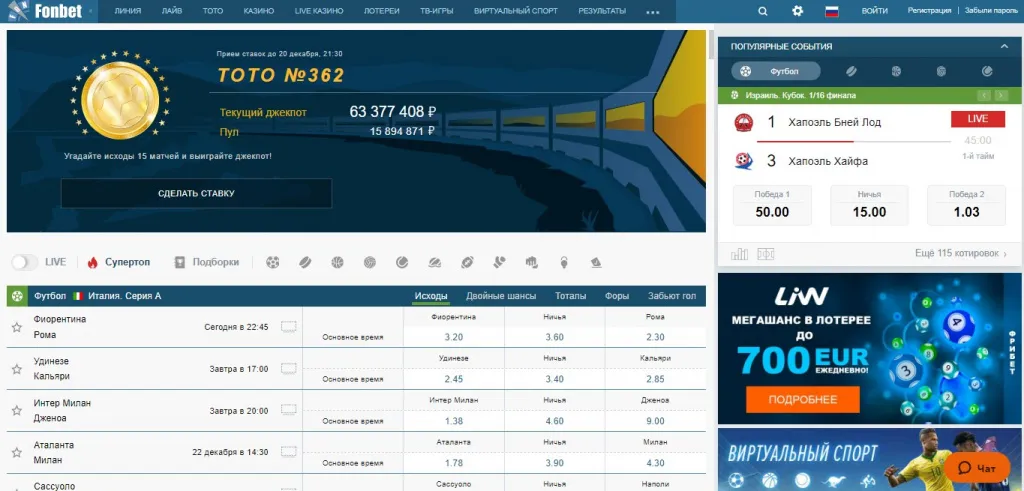Viewport: 1024px width, 491px height.
Task: Expand the three-dots more menu in header
Action: click(652, 12)
